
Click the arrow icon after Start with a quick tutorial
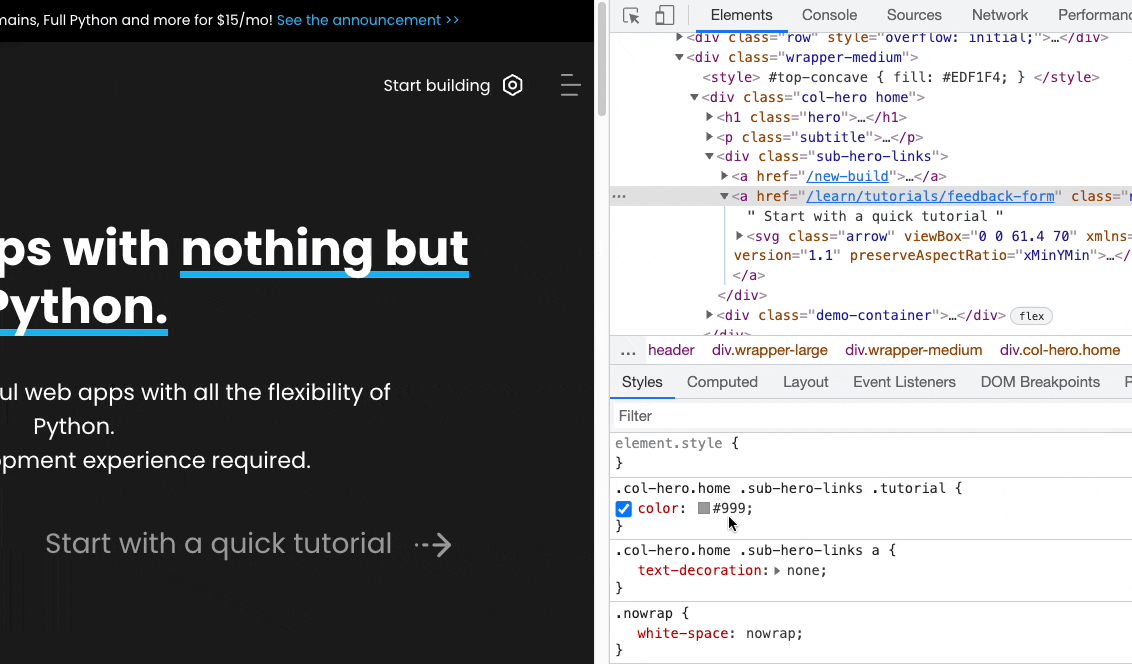pos(433,544)
